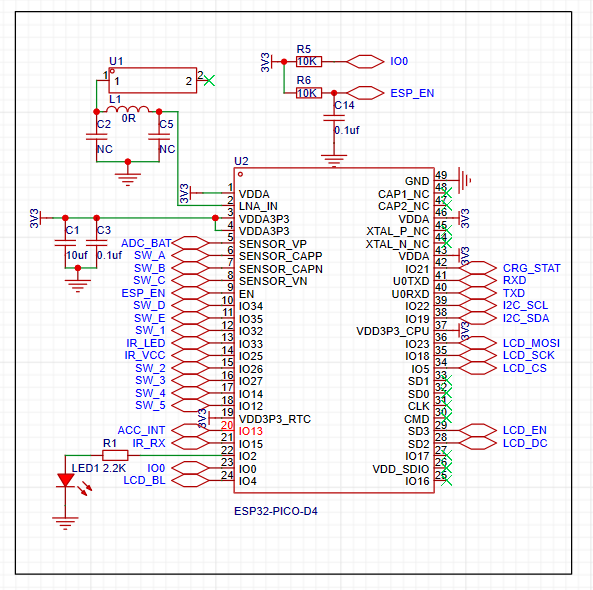
Task: Select the LCD_BL net label
Action: coord(144,480)
